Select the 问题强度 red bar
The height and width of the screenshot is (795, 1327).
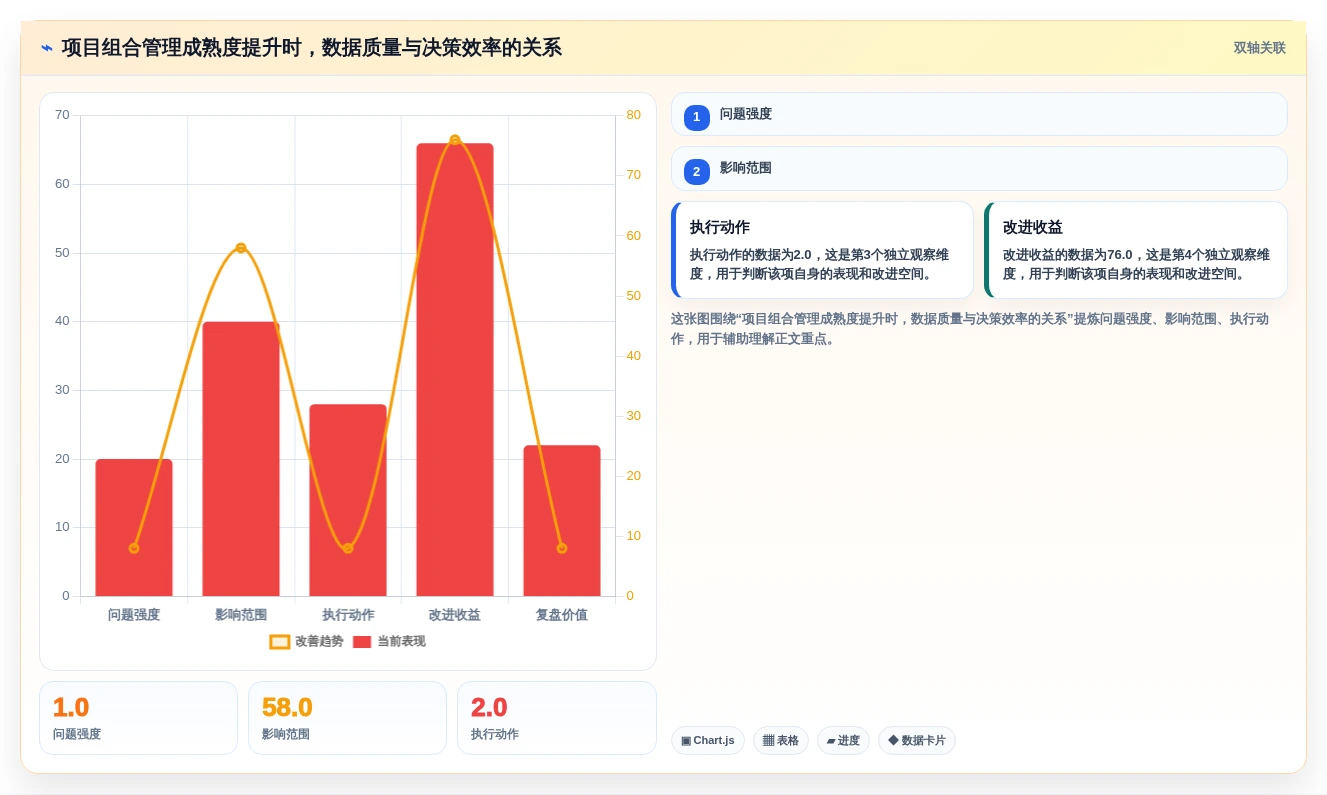[x=134, y=528]
